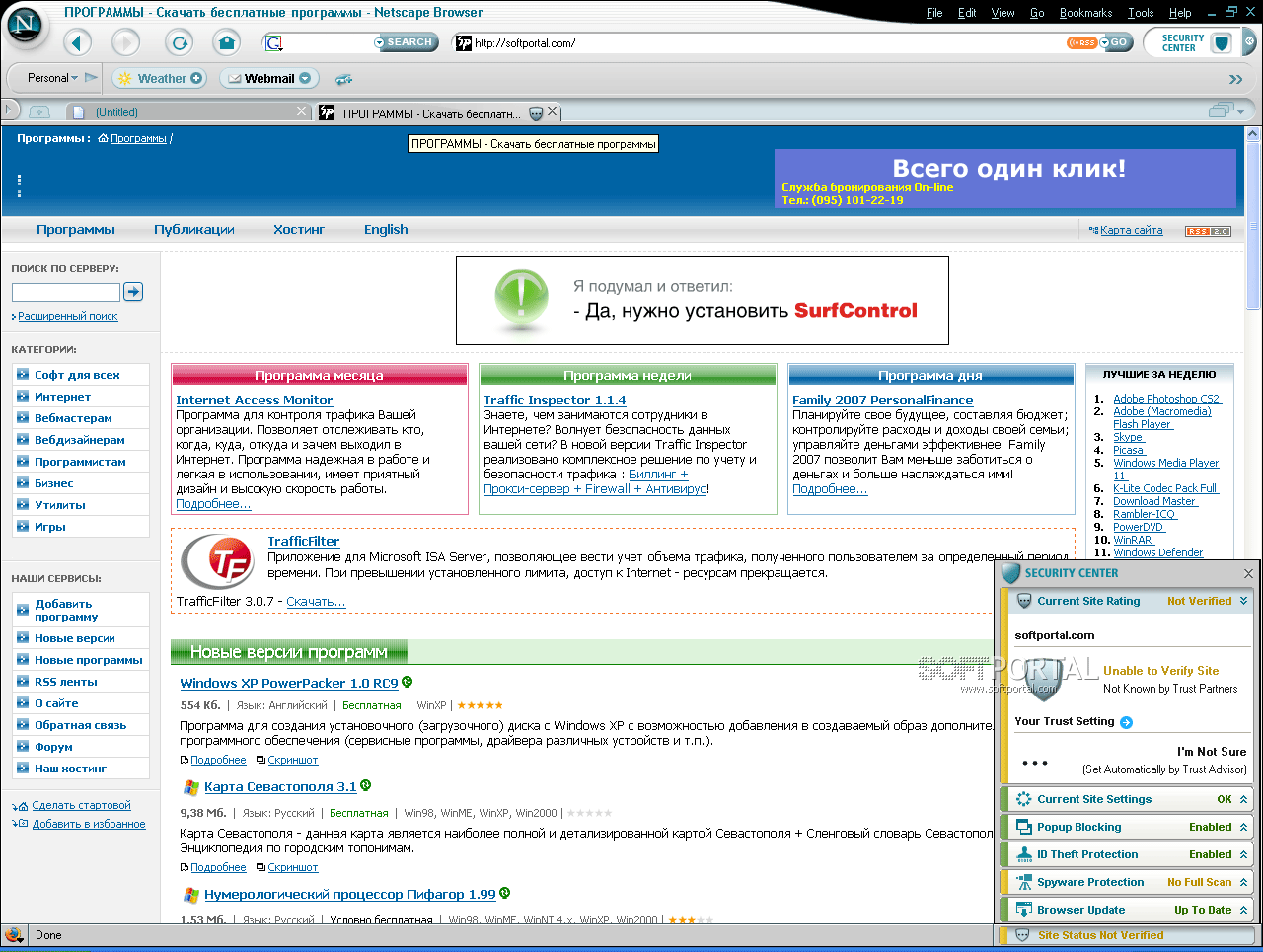The image size is (1263, 952).
Task: Click Сделать стартовой link
Action: tap(81, 805)
